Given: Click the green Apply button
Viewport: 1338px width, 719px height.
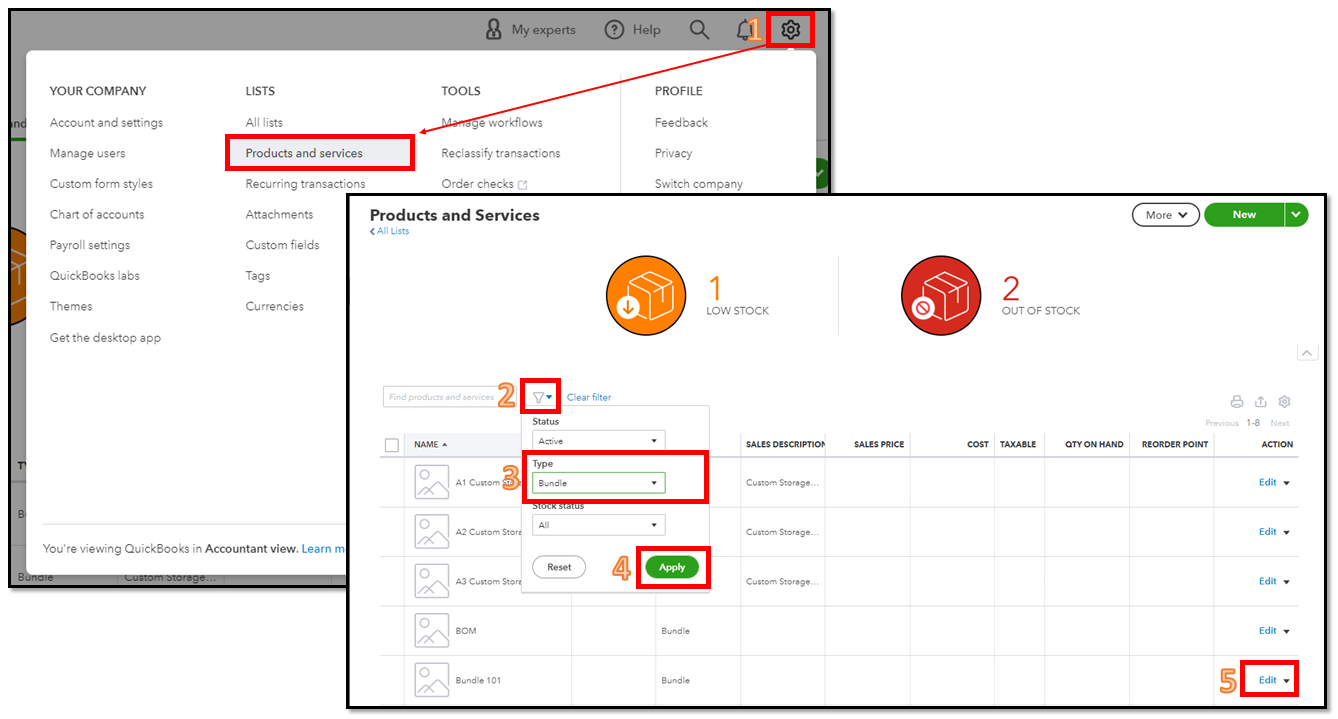Looking at the screenshot, I should click(x=672, y=567).
